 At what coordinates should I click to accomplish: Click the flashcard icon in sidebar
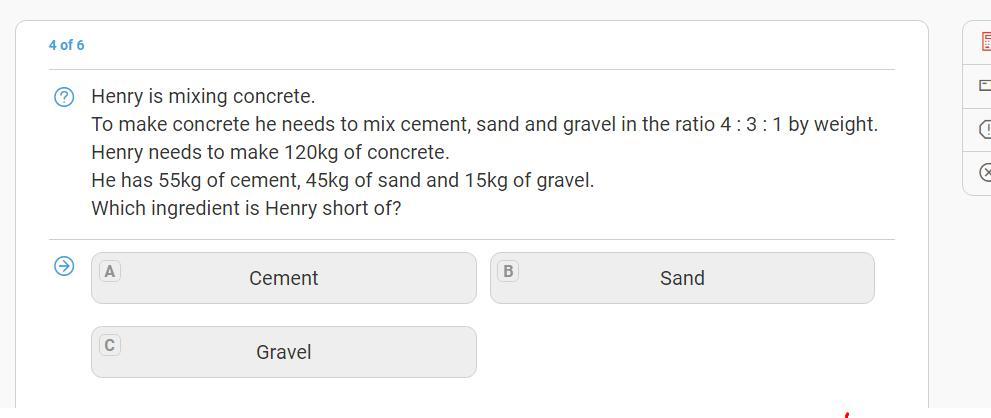click(985, 86)
